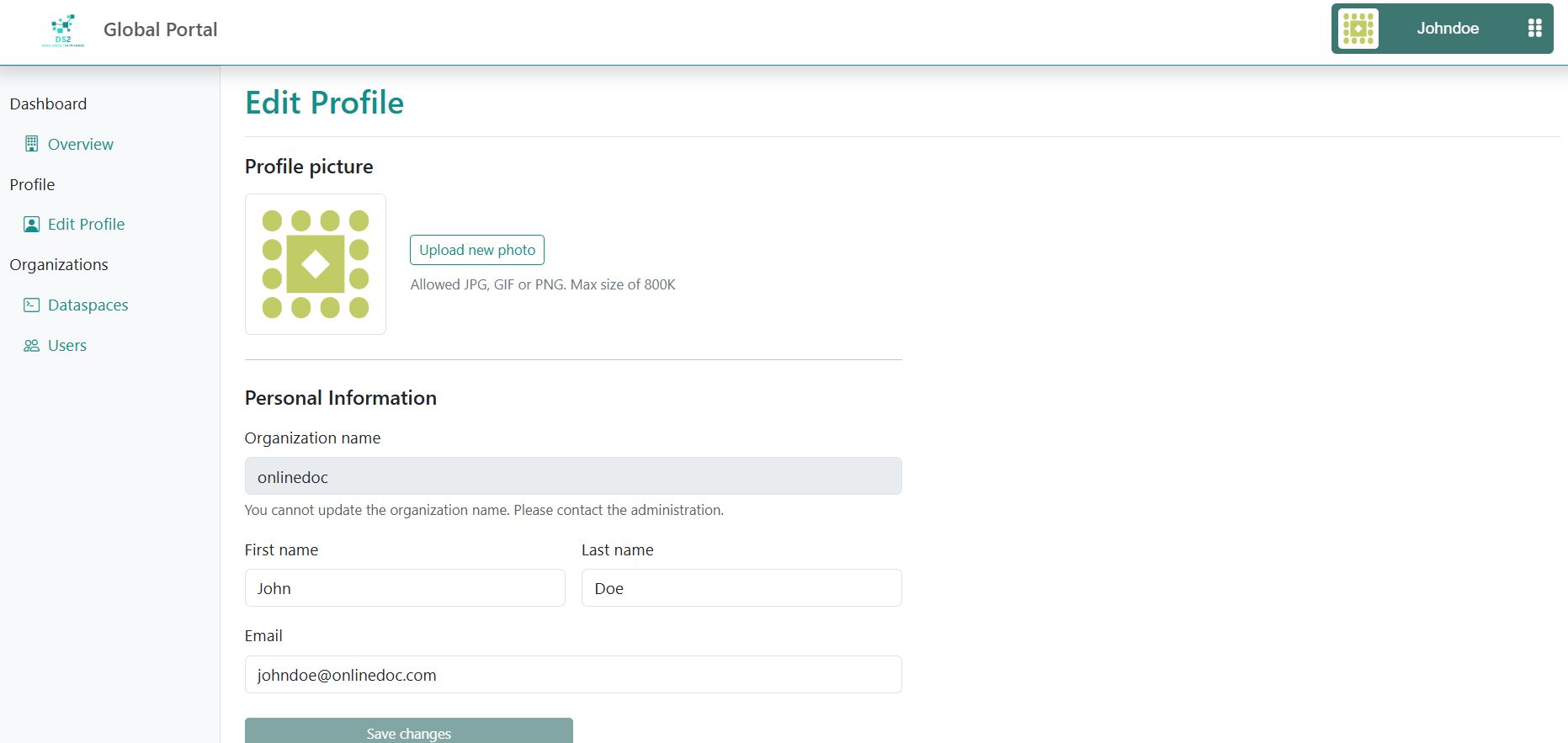The width and height of the screenshot is (1568, 743).
Task: Select the Edit Profile sidebar link
Action: [86, 225]
